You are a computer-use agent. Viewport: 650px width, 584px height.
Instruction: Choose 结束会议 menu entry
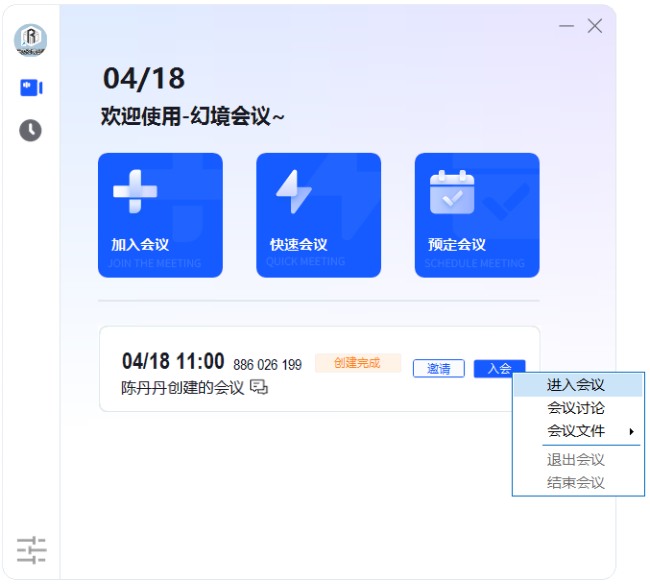point(576,483)
